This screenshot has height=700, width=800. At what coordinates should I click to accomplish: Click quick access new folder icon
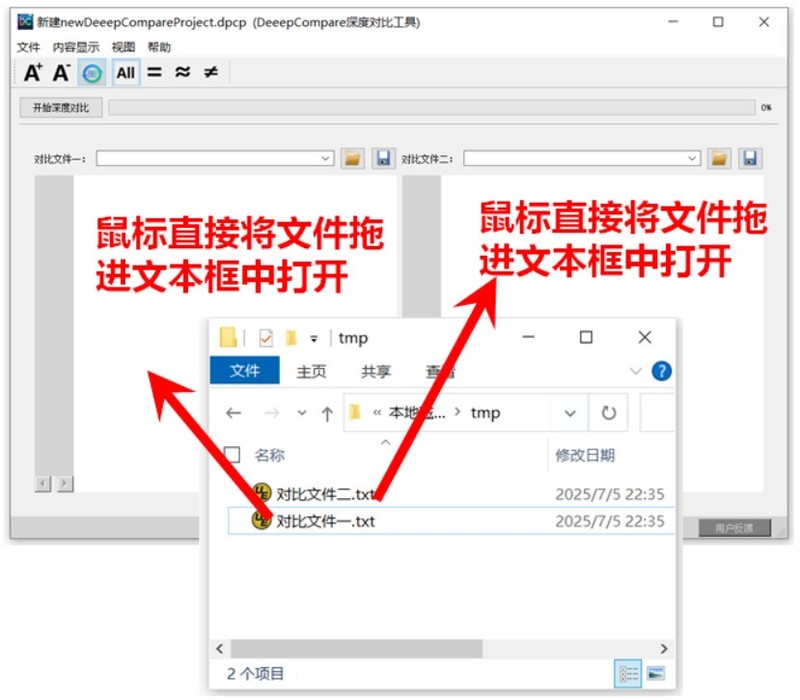[x=291, y=338]
